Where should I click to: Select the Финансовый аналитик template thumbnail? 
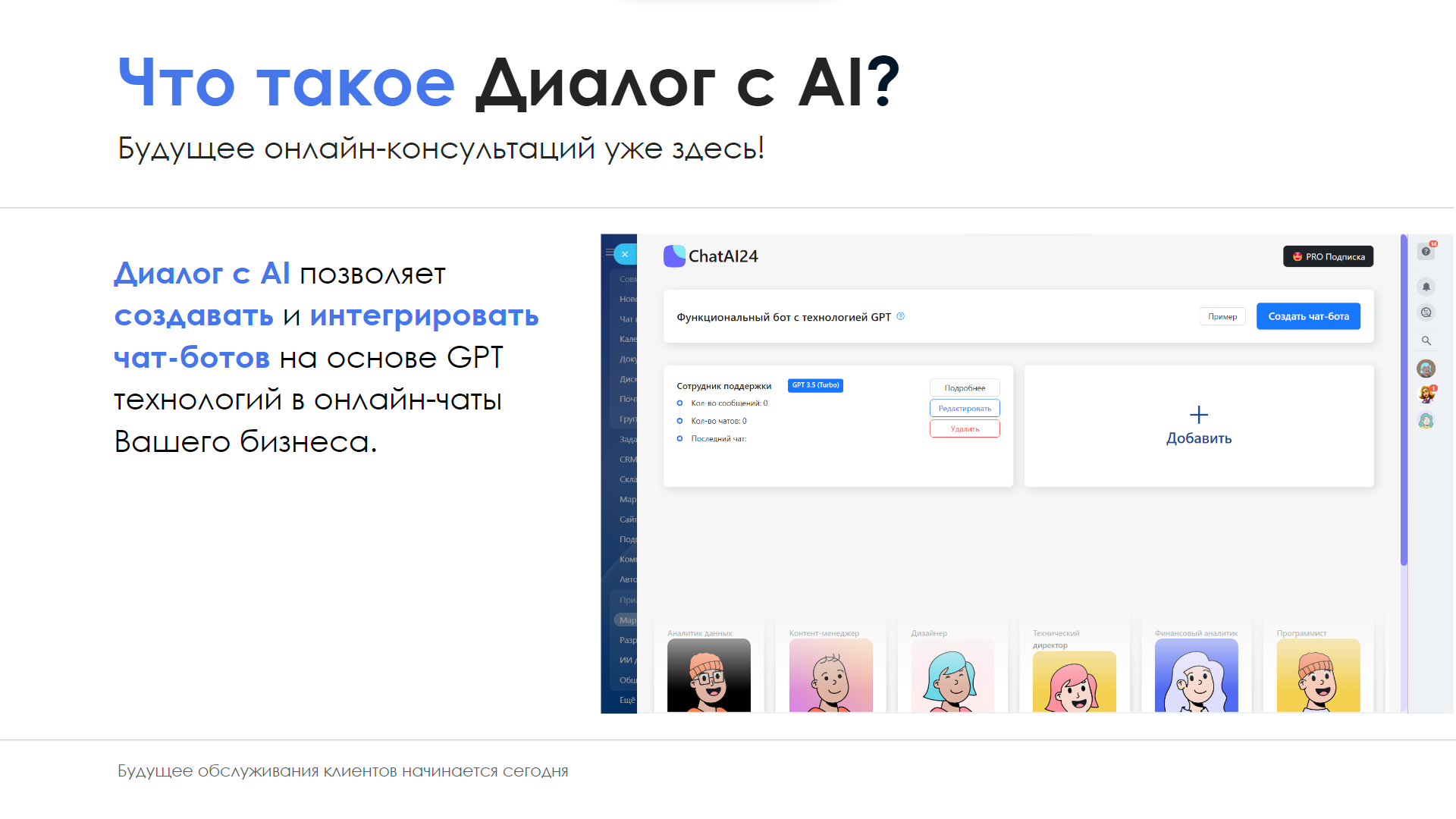click(x=1197, y=675)
